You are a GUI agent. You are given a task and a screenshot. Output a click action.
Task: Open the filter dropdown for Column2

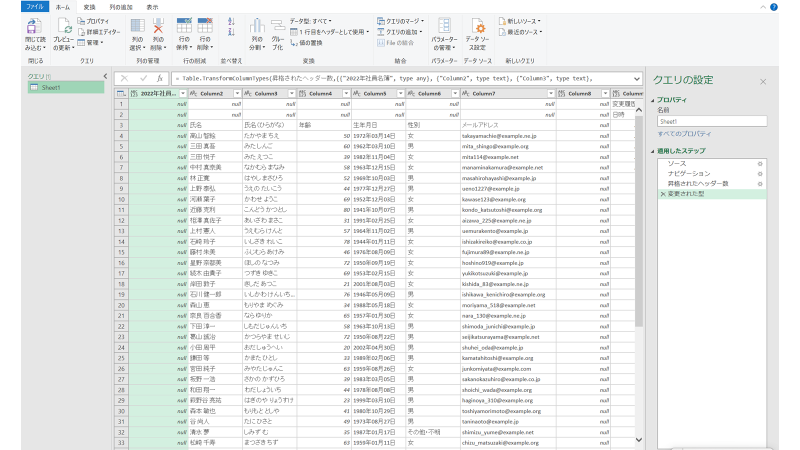[x=237, y=93]
